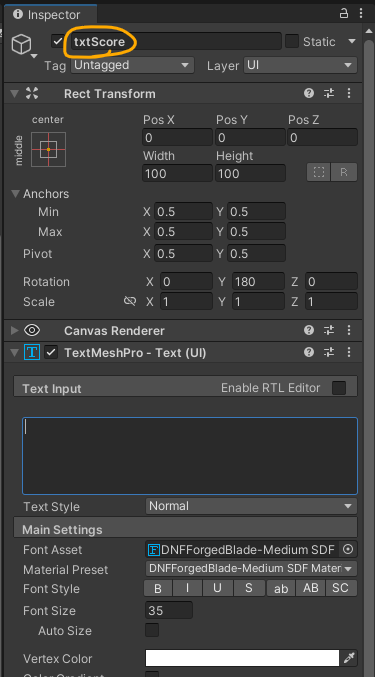Open the Inspector panel kebab menu

tap(361, 13)
